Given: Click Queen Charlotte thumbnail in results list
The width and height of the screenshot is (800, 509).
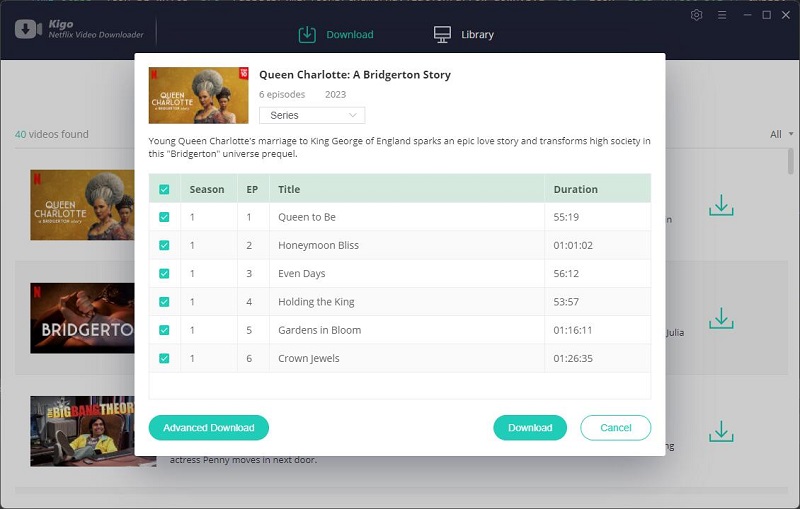Looking at the screenshot, I should click(x=82, y=205).
